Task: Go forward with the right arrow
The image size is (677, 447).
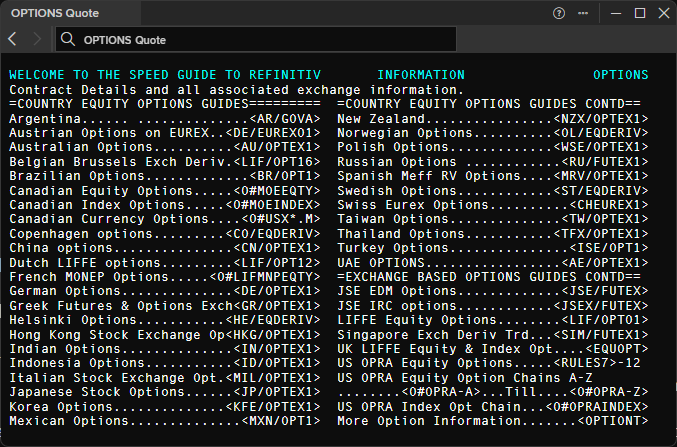Action: 37,39
